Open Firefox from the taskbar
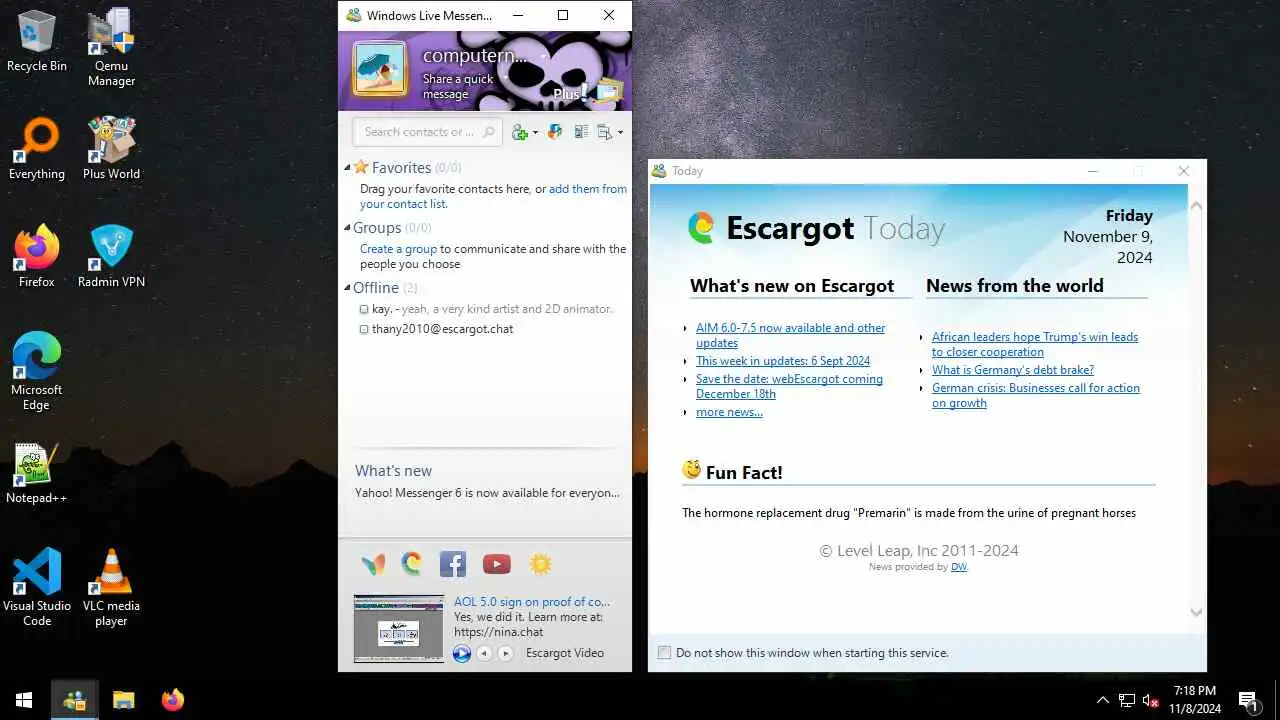The image size is (1280, 720). click(173, 700)
